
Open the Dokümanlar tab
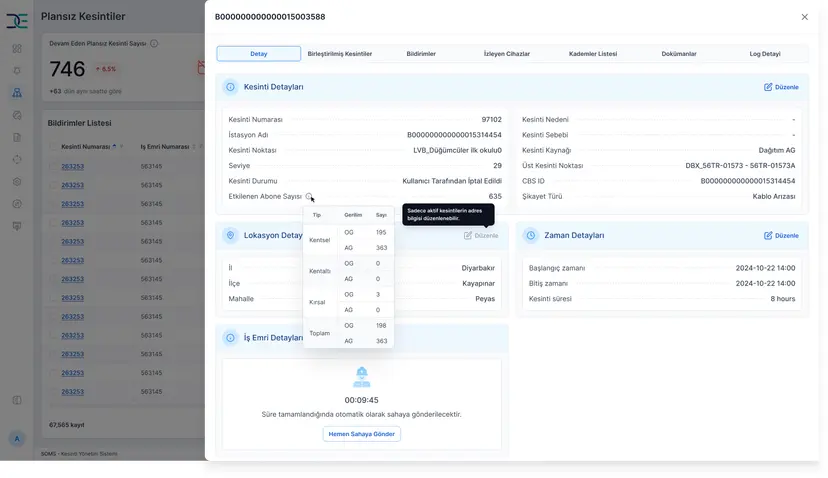(x=679, y=54)
